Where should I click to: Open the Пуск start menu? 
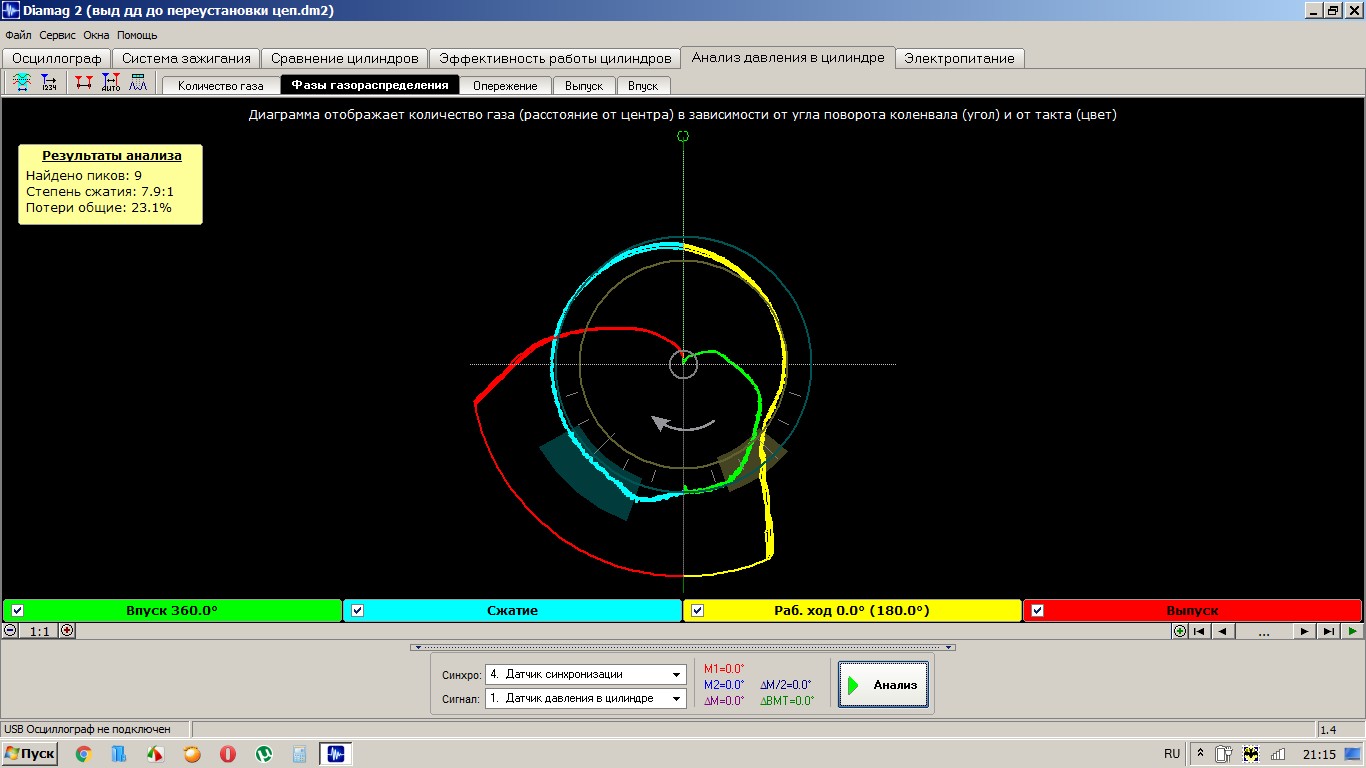coord(30,754)
